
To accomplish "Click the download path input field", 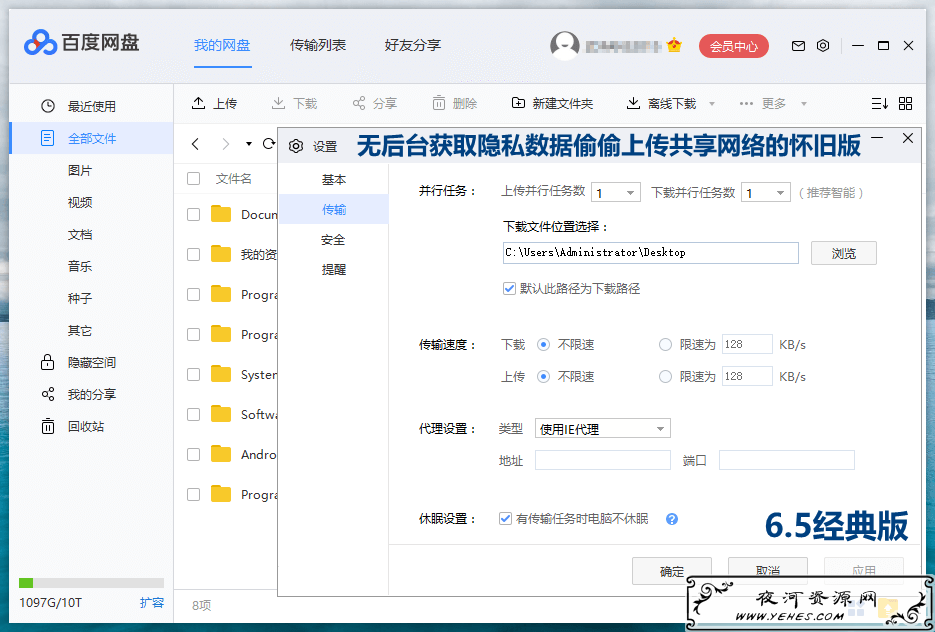I will [651, 253].
